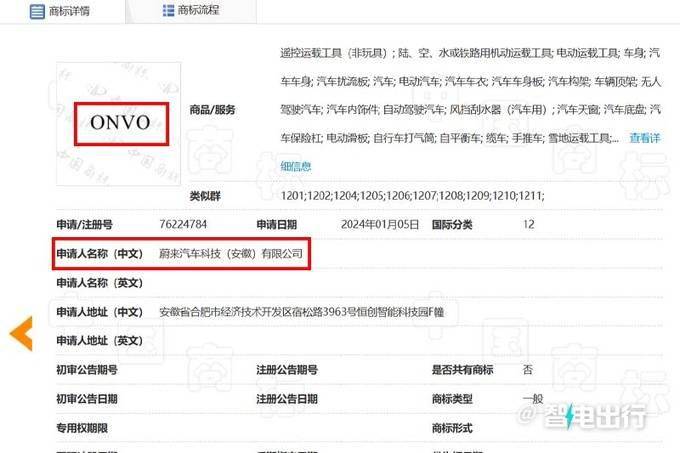Image resolution: width=680 pixels, height=453 pixels.
Task: Select the registration number 76224784
Action: 183,225
